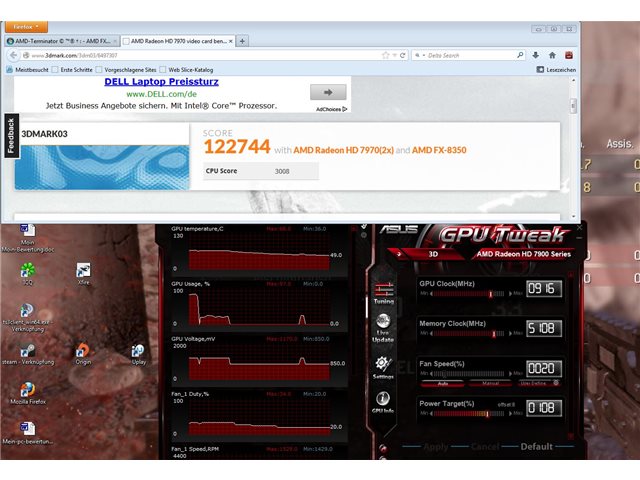Select the 3D profile tab in GPU Tweak
Screen dimensions: 640x480
tap(433, 254)
